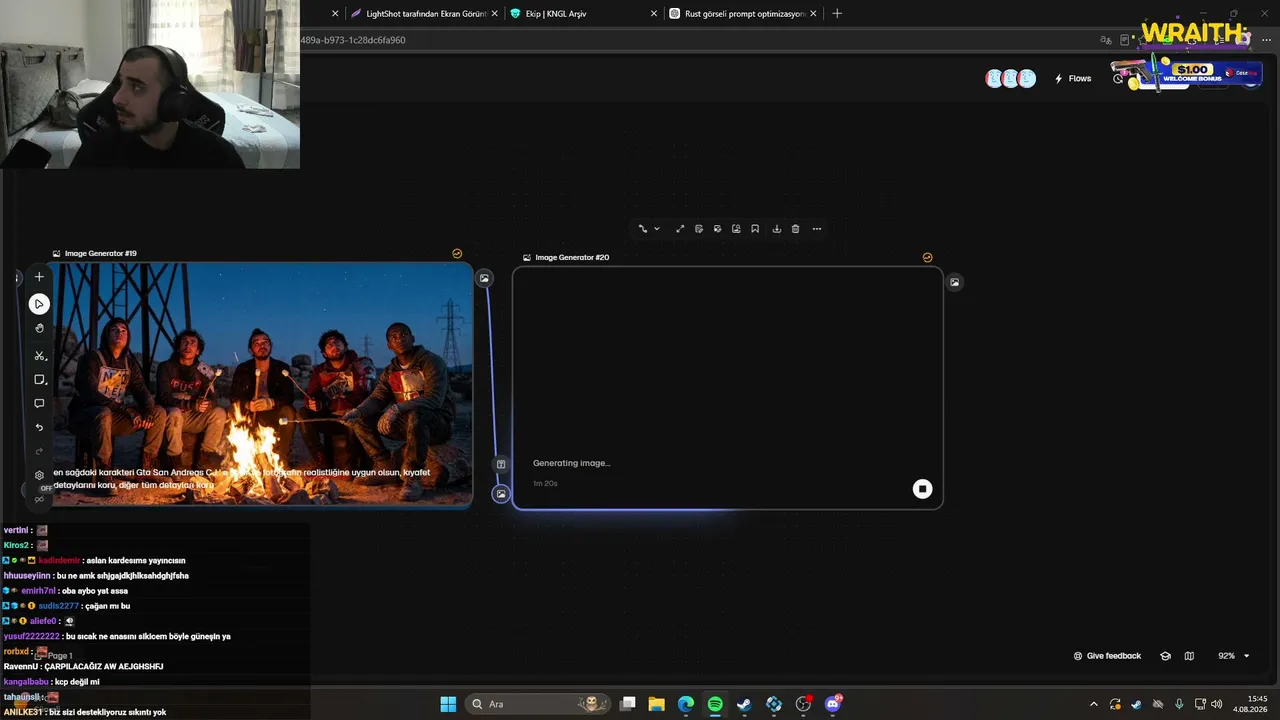This screenshot has height=720, width=1280.
Task: Select the hand pan tool
Action: (39, 328)
